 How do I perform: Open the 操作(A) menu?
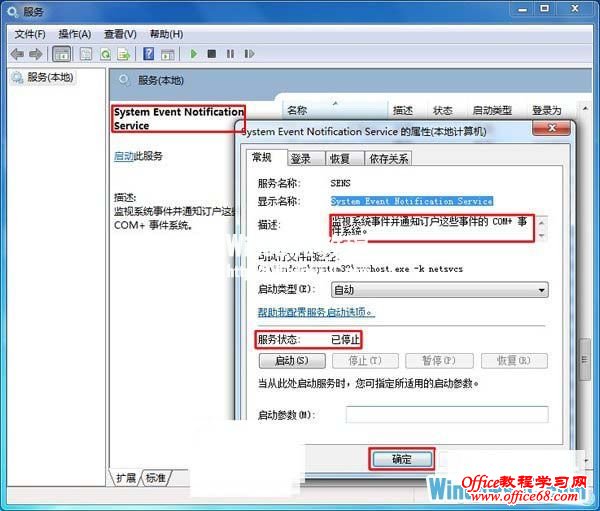75,34
